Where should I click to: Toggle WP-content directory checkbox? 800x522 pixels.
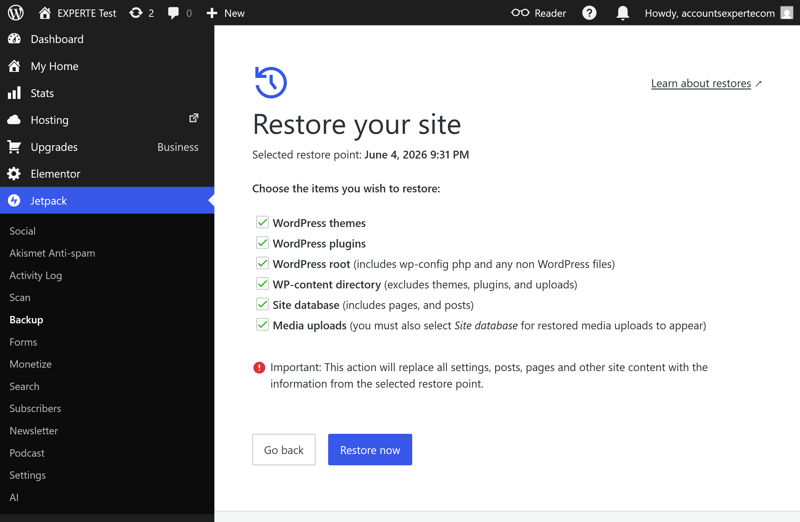262,284
